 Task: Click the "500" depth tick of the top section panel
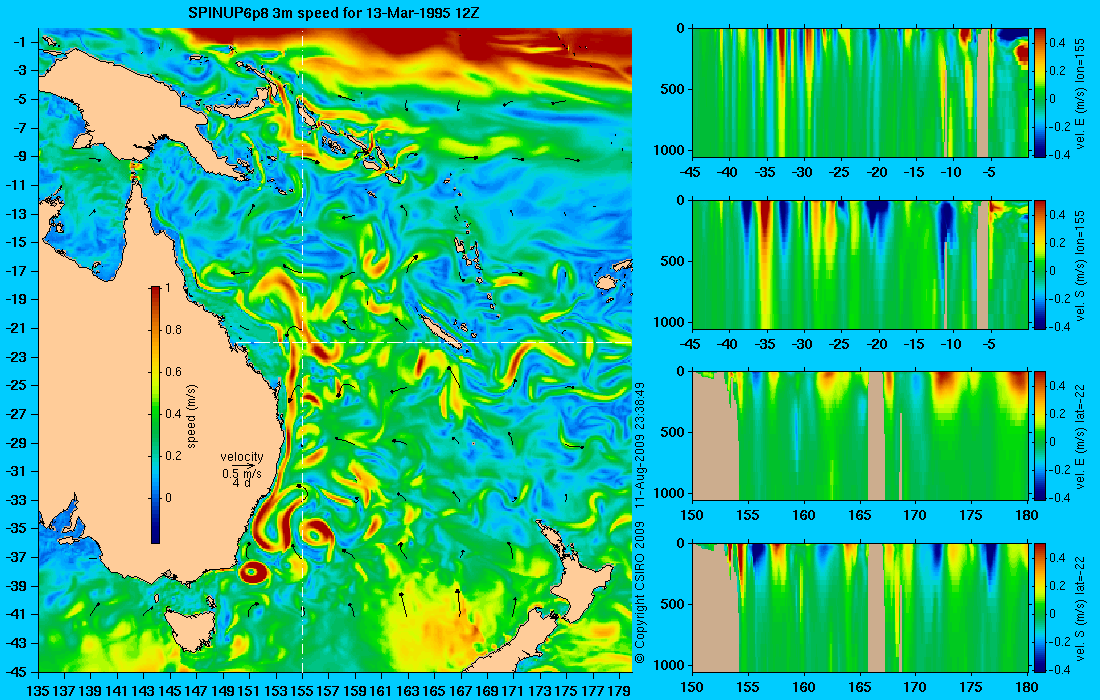pos(673,89)
